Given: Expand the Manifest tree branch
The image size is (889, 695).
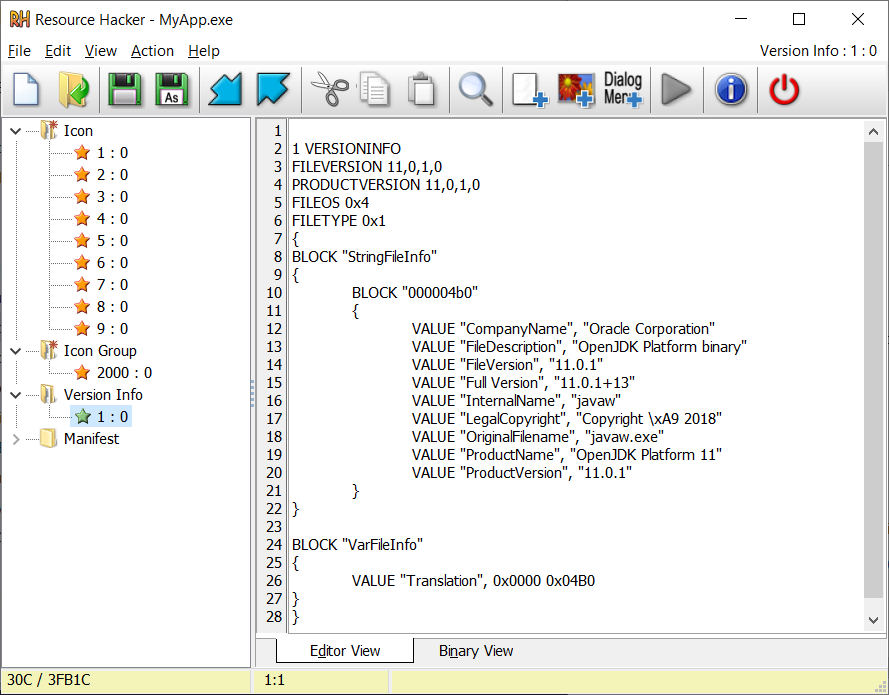Looking at the screenshot, I should [x=16, y=439].
